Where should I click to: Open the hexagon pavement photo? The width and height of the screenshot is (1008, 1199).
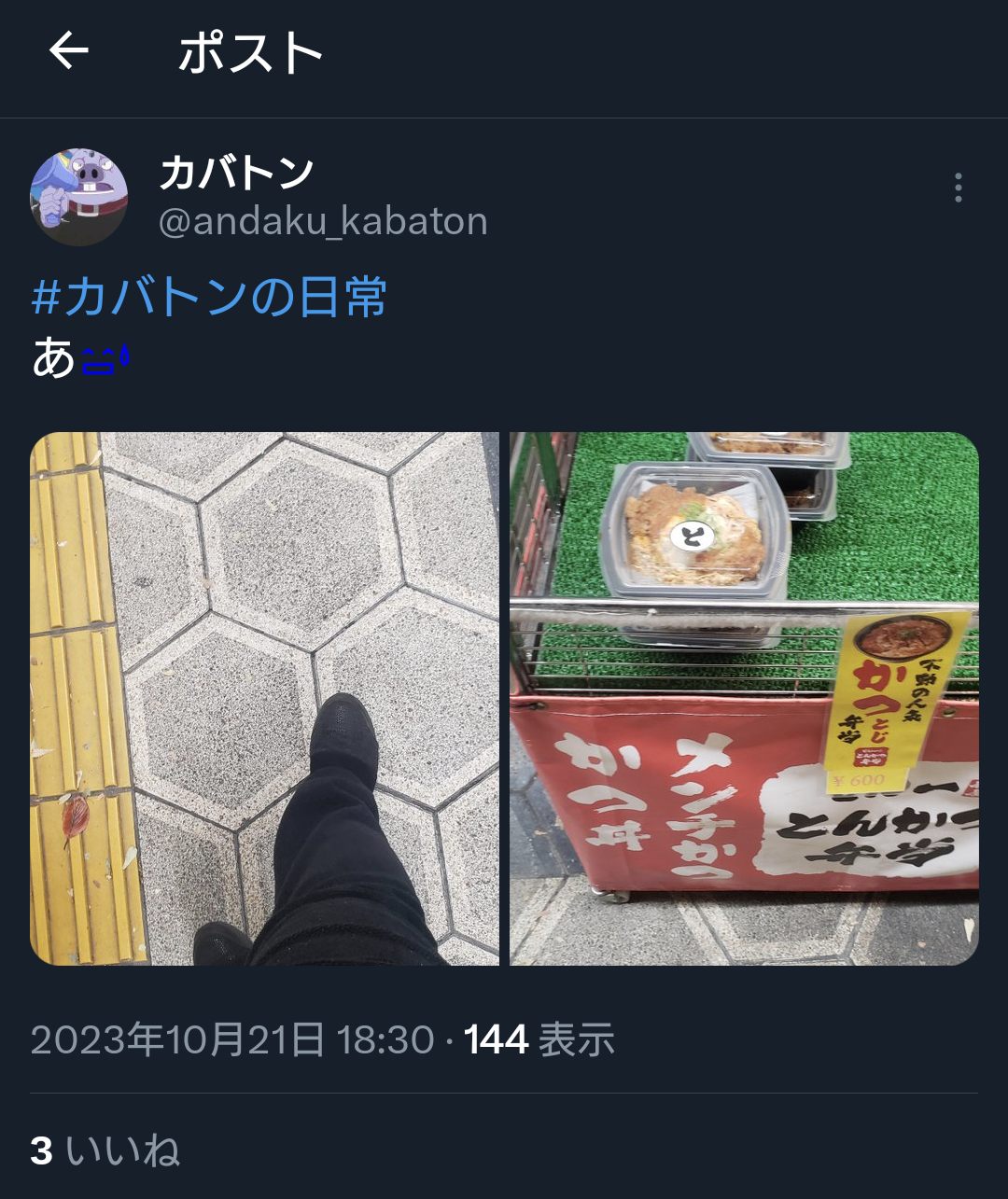coord(265,698)
